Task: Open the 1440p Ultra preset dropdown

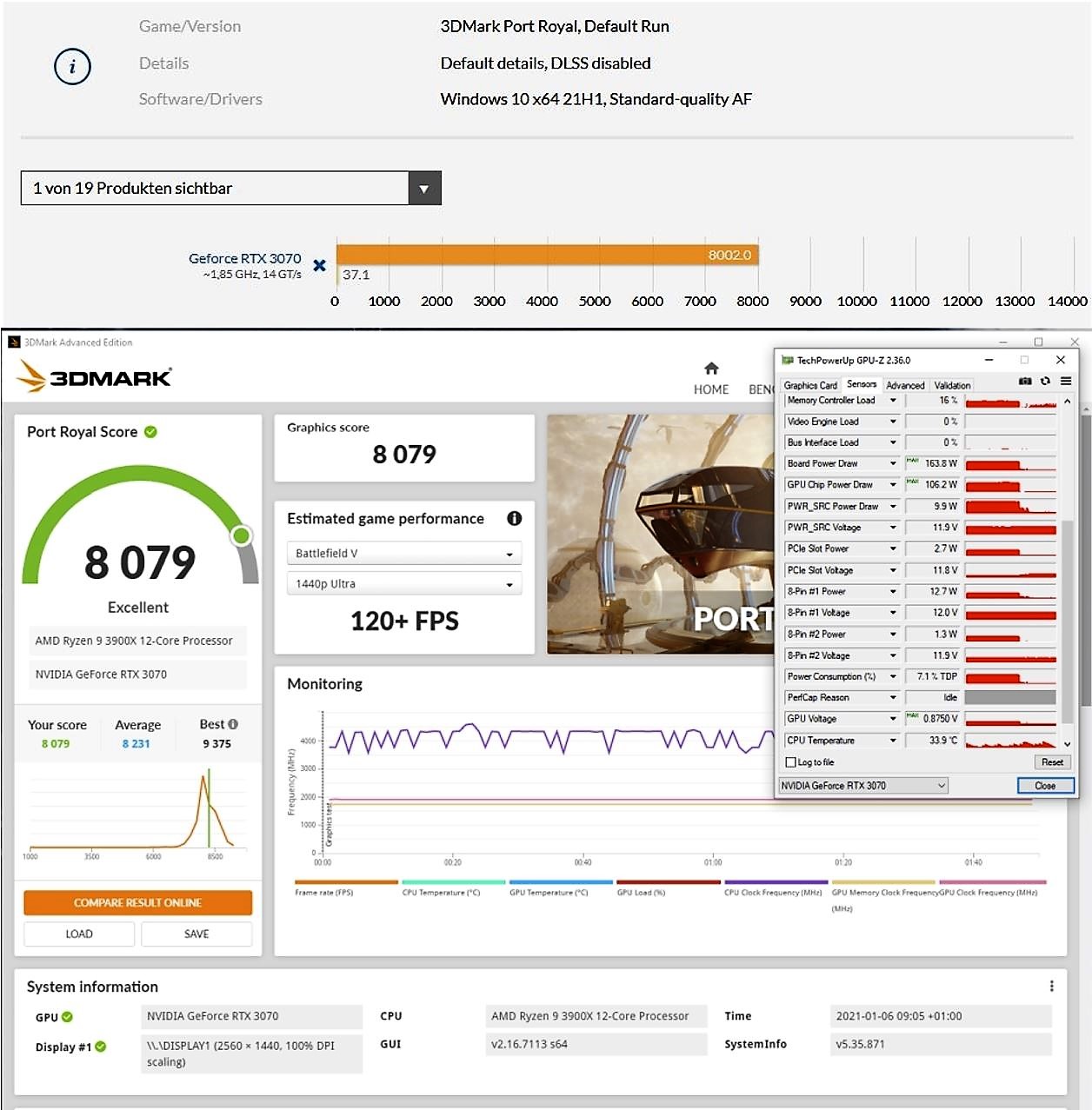Action: click(x=404, y=583)
